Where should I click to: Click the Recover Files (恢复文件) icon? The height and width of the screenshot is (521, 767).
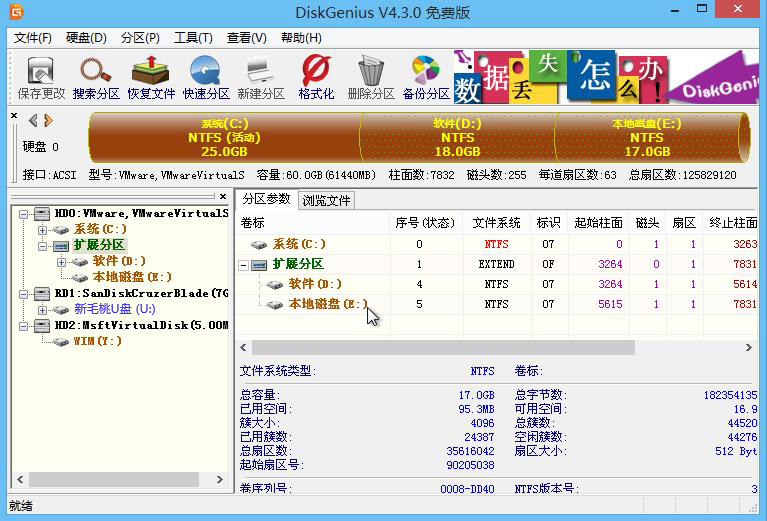click(151, 77)
